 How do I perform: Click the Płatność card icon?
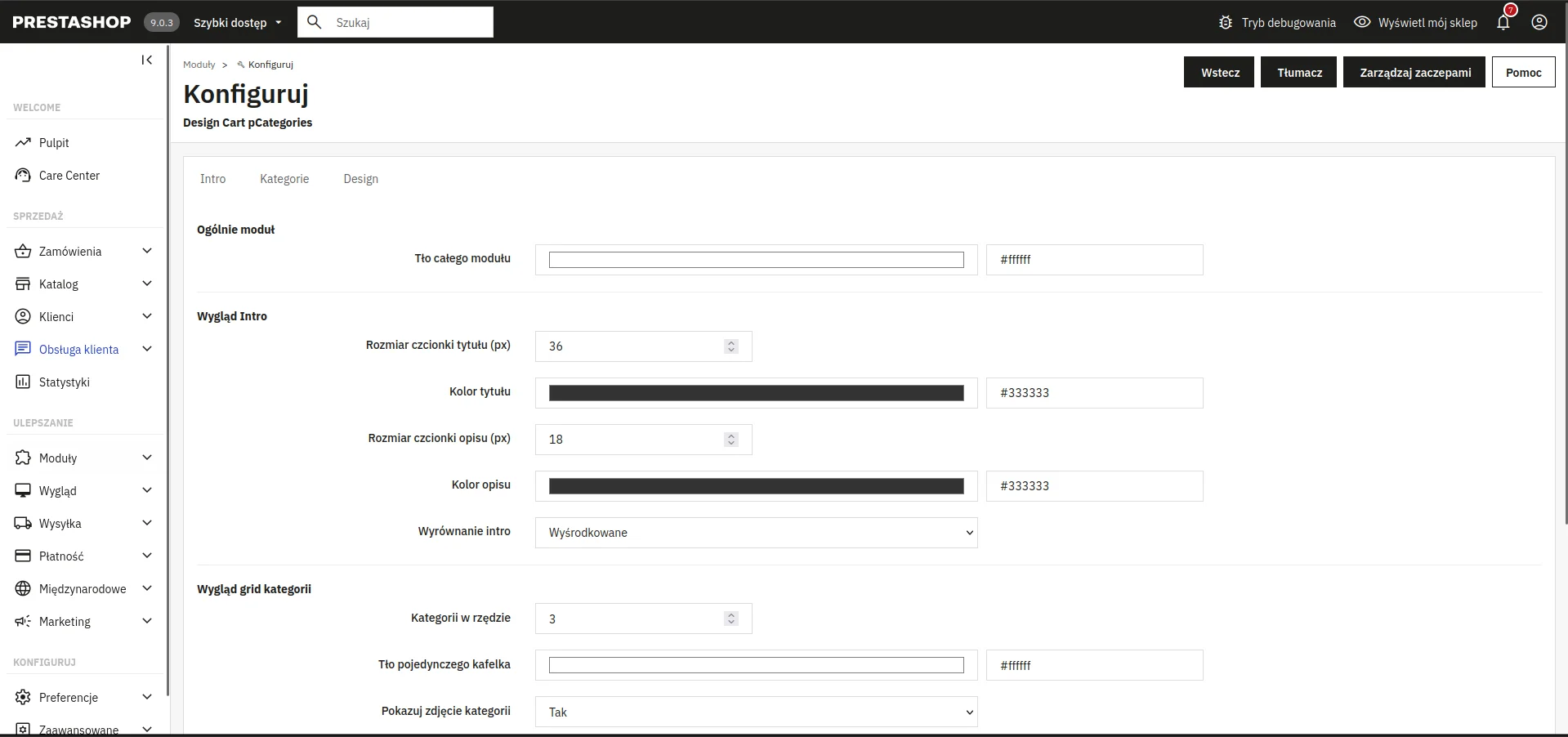[23, 556]
